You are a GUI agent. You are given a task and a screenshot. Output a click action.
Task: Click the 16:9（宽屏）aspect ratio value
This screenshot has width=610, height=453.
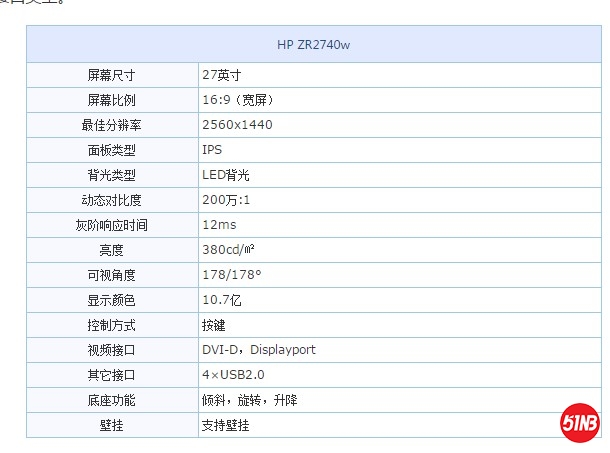point(238,100)
